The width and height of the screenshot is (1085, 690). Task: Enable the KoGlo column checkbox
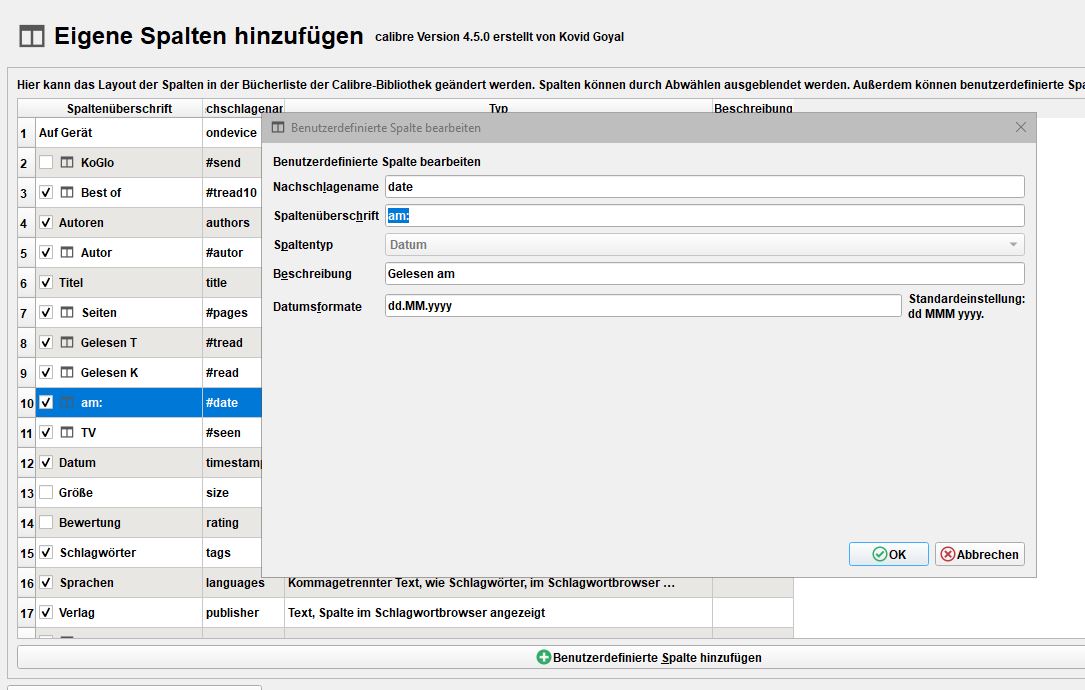(46, 162)
